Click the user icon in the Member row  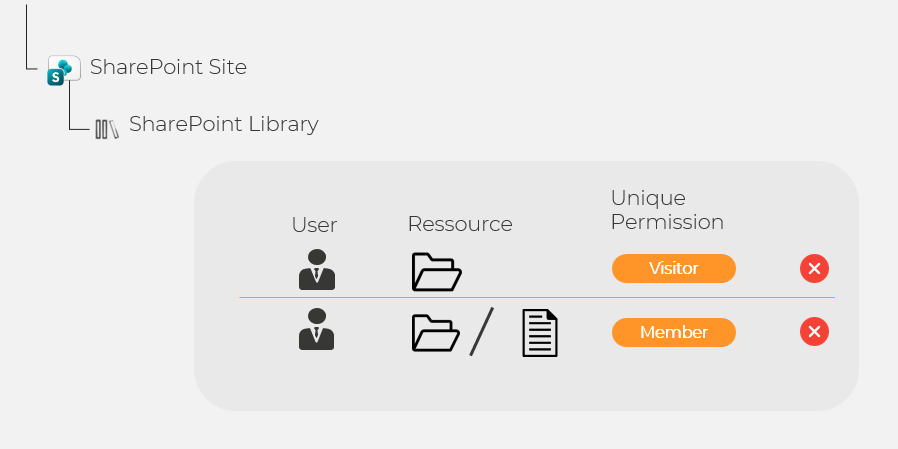tap(317, 330)
